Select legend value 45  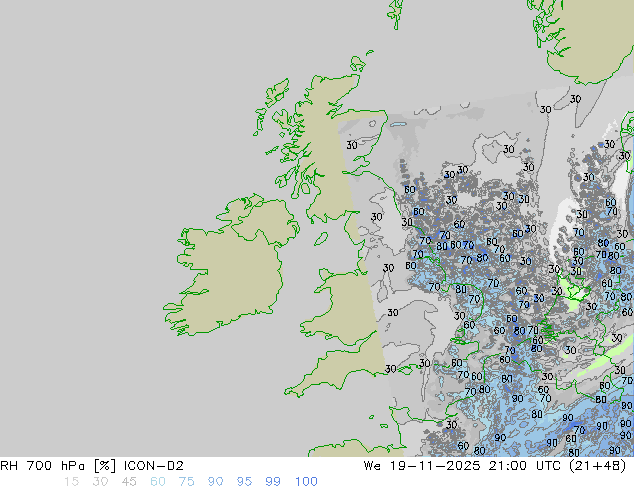129,482
